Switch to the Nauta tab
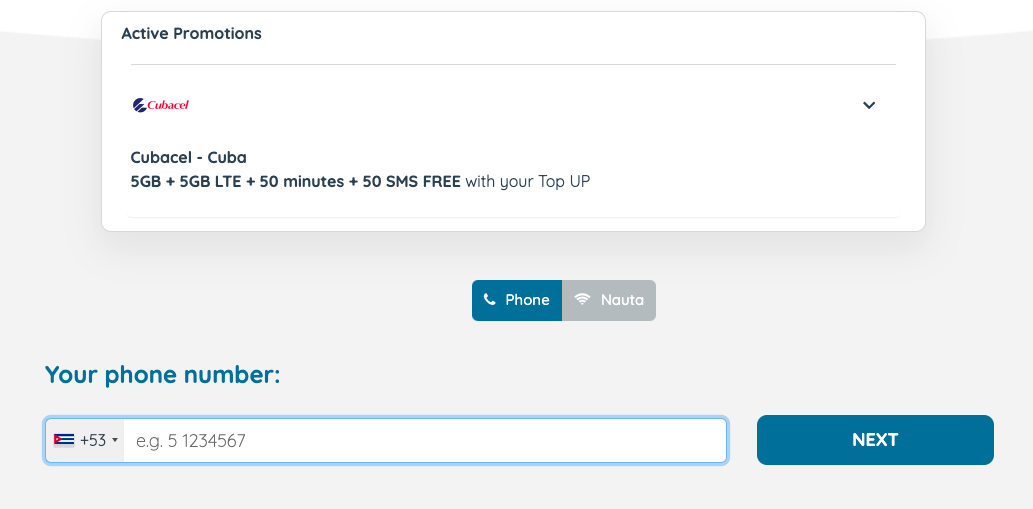This screenshot has width=1033, height=509. point(609,300)
